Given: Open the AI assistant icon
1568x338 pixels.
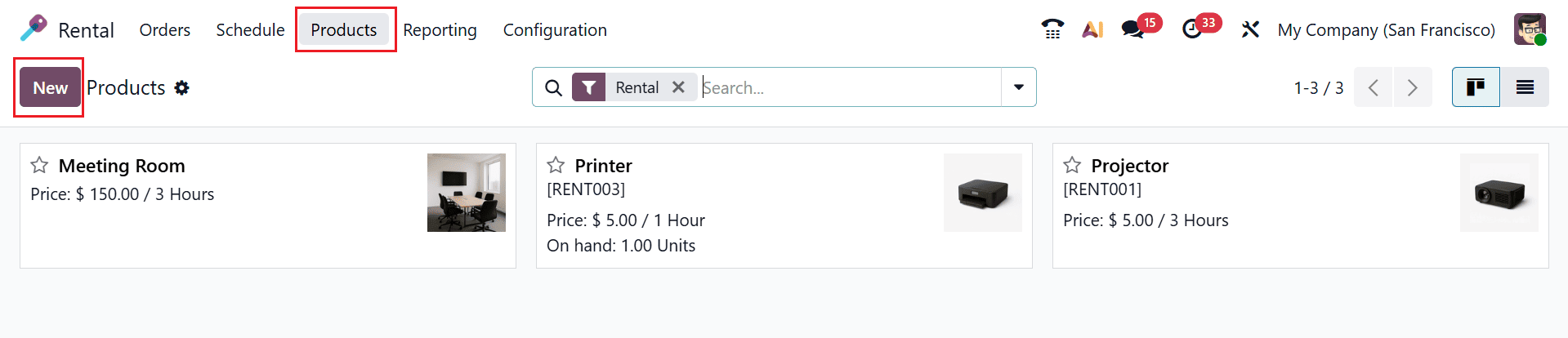Looking at the screenshot, I should [1092, 29].
